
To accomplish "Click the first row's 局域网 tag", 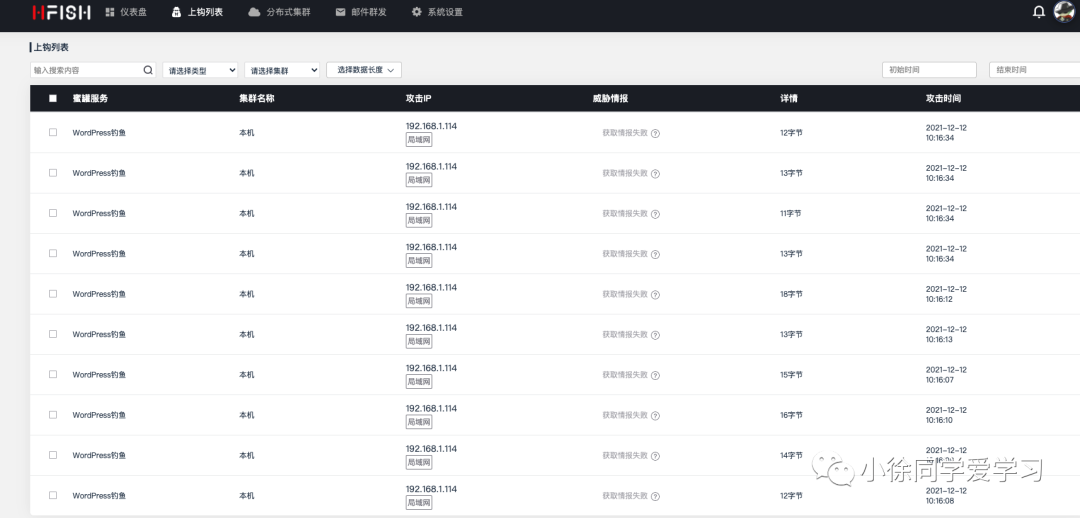I will coord(419,140).
